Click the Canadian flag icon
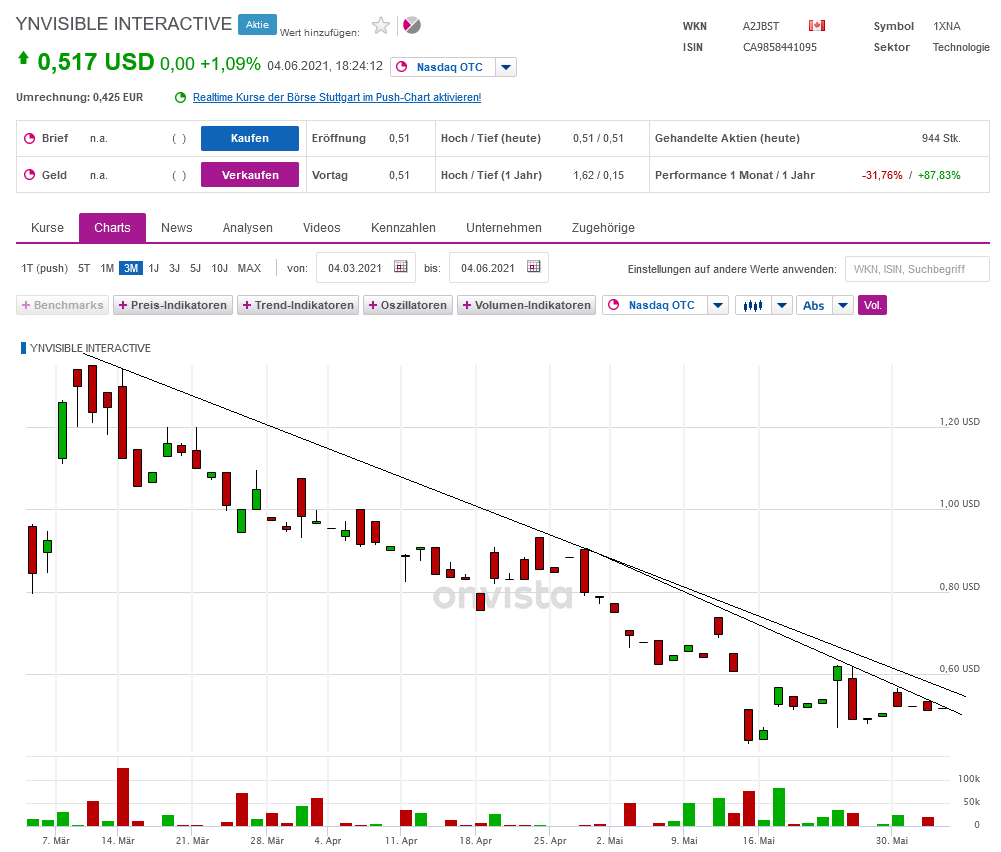The image size is (1001, 852). point(817,26)
